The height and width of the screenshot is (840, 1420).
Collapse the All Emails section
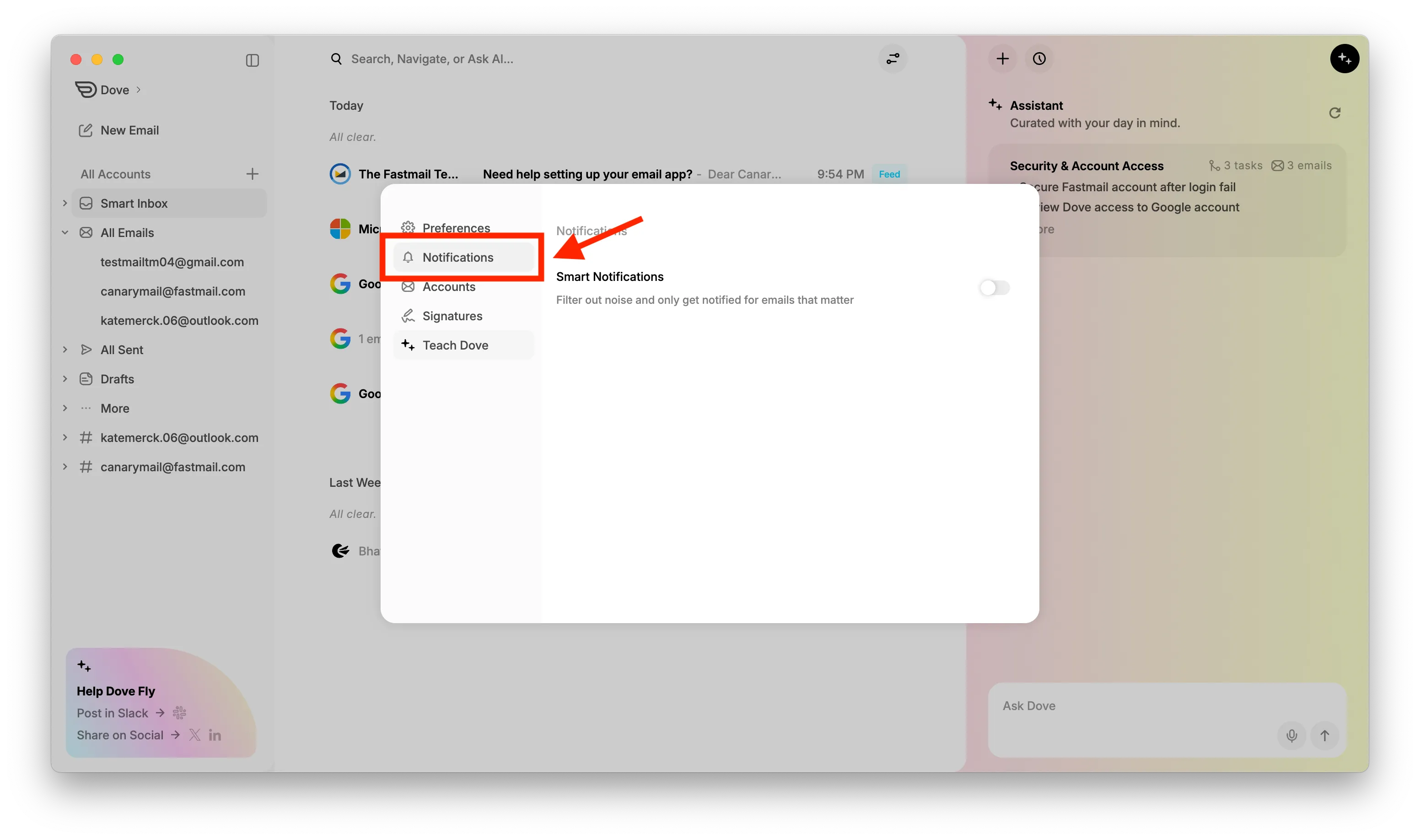[x=65, y=232]
